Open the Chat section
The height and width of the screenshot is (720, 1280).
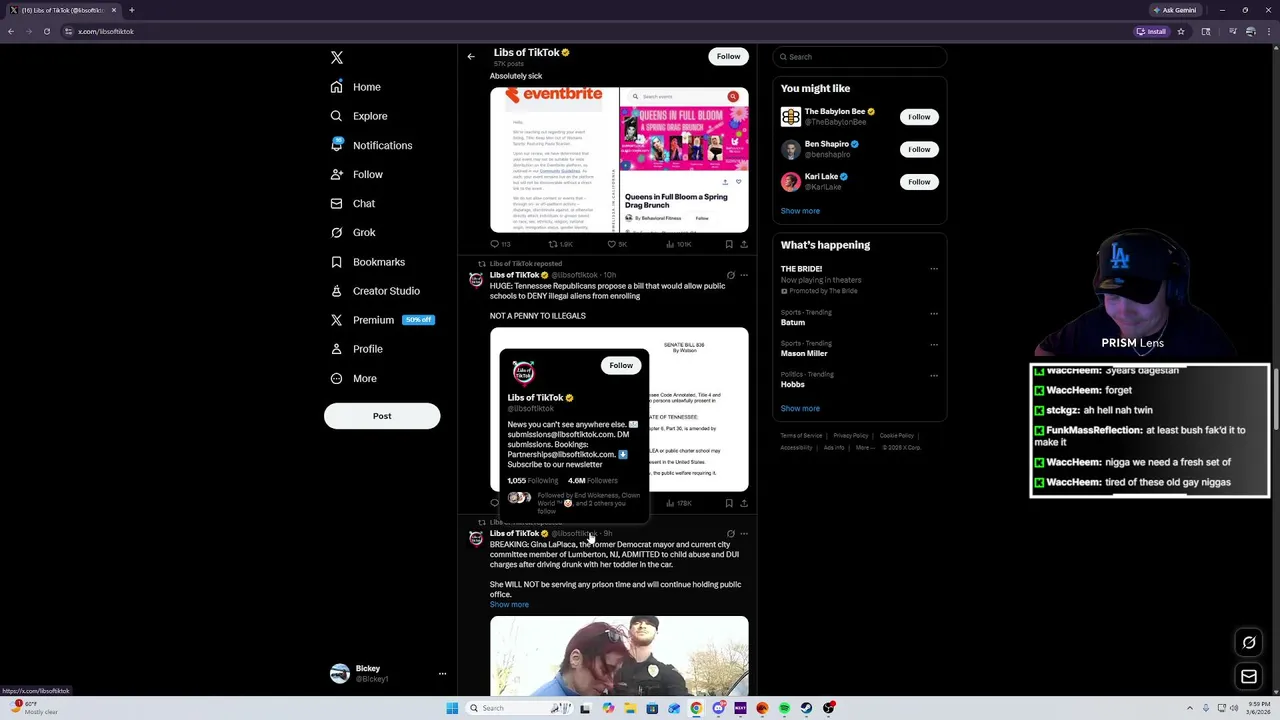coord(352,203)
